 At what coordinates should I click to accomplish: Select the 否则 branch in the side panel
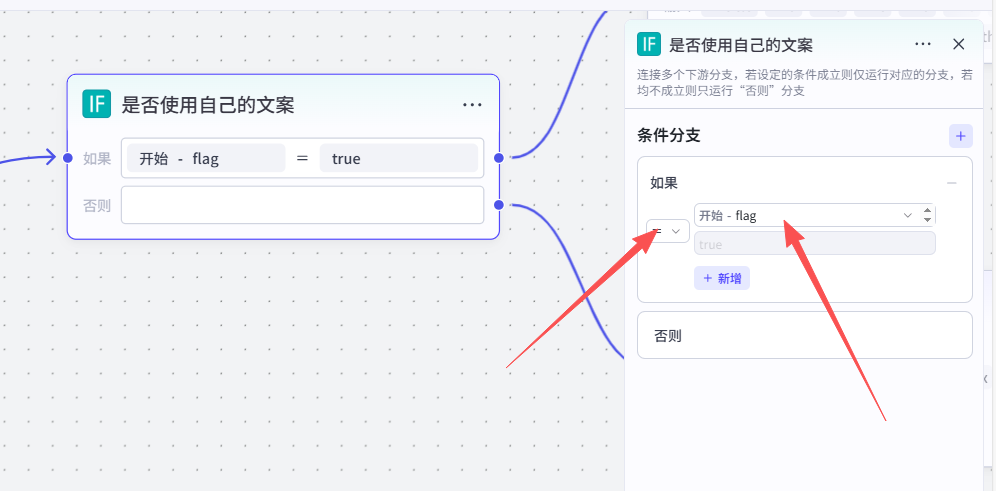pyautogui.click(x=804, y=335)
